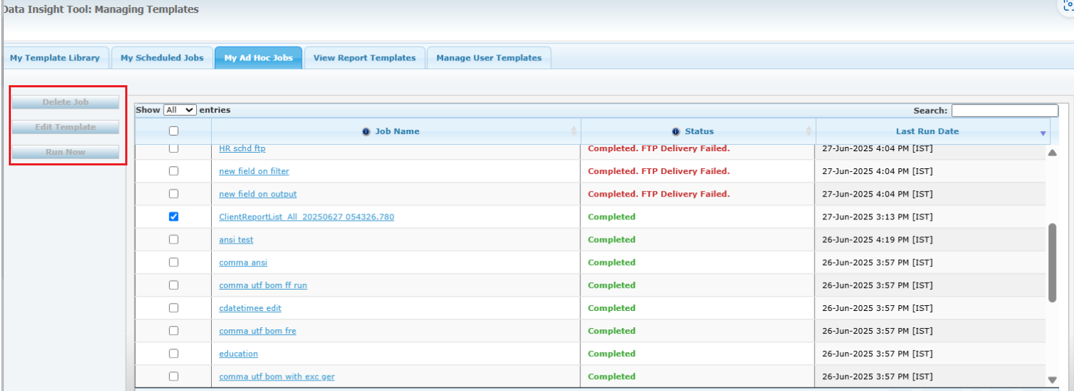This screenshot has width=1074, height=391.
Task: Click FTP Delivery Failed status for new field on output
Action: coord(659,194)
